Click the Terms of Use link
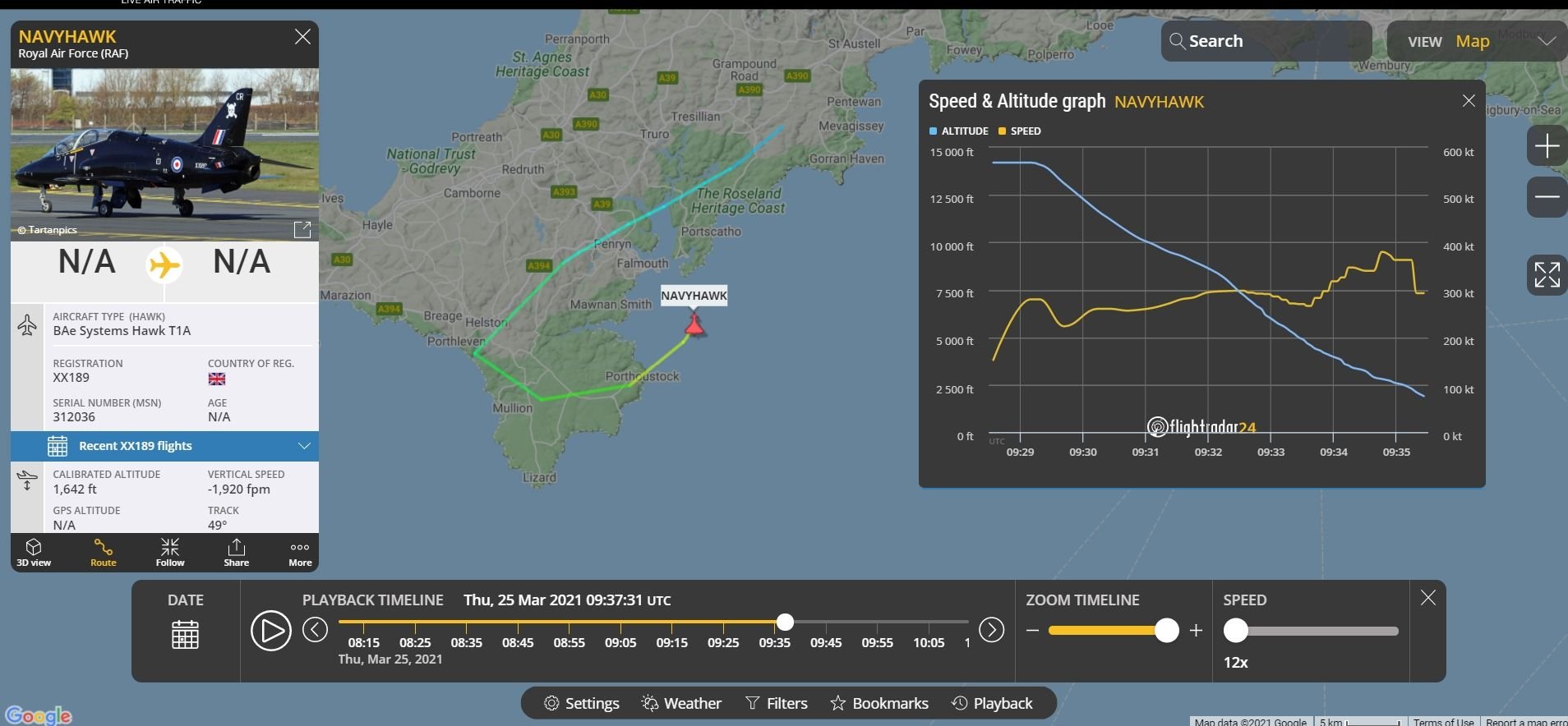The image size is (1568, 726). point(1444,722)
